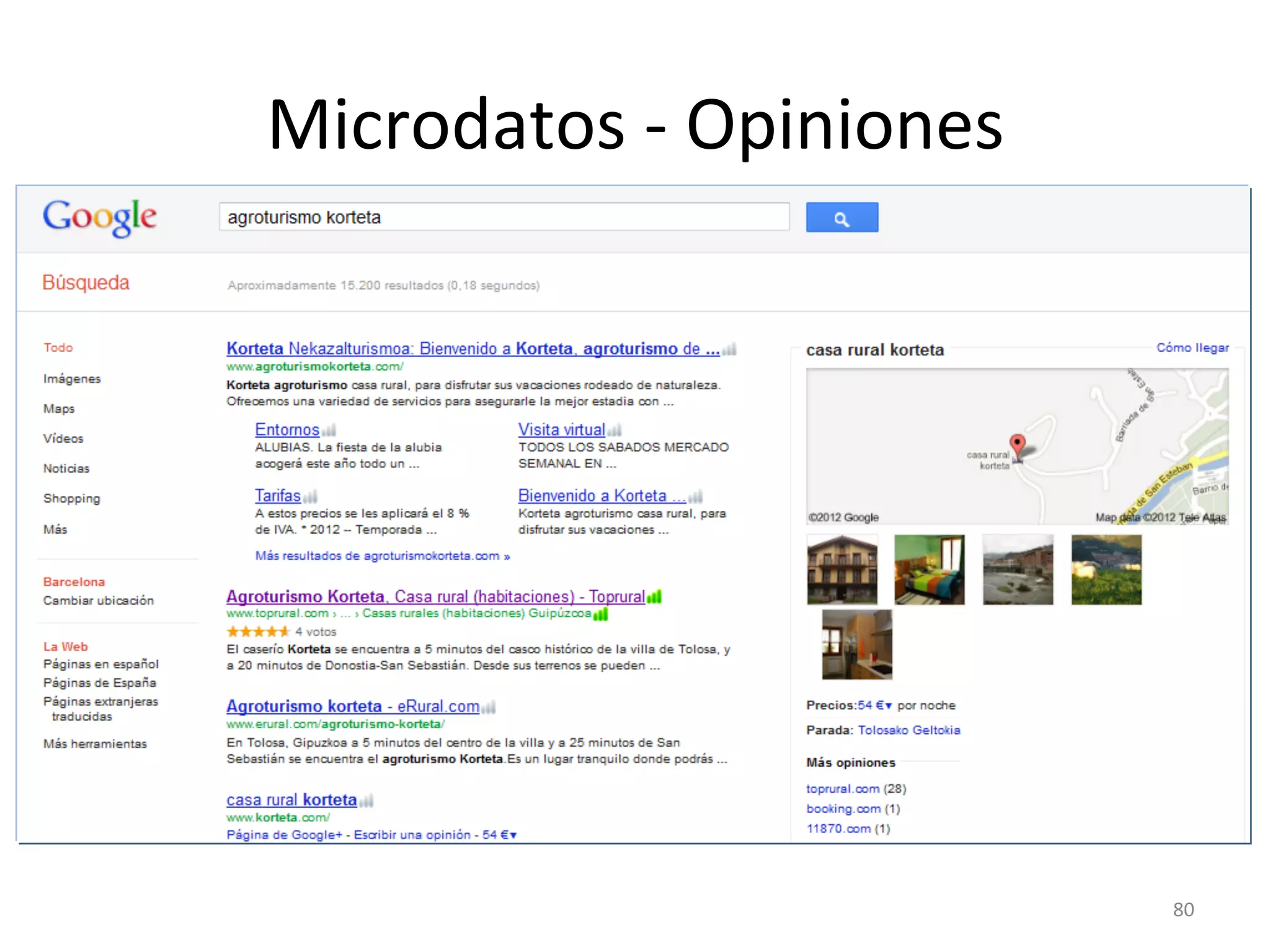Open the green hillside photo thumbnail

pos(1106,570)
